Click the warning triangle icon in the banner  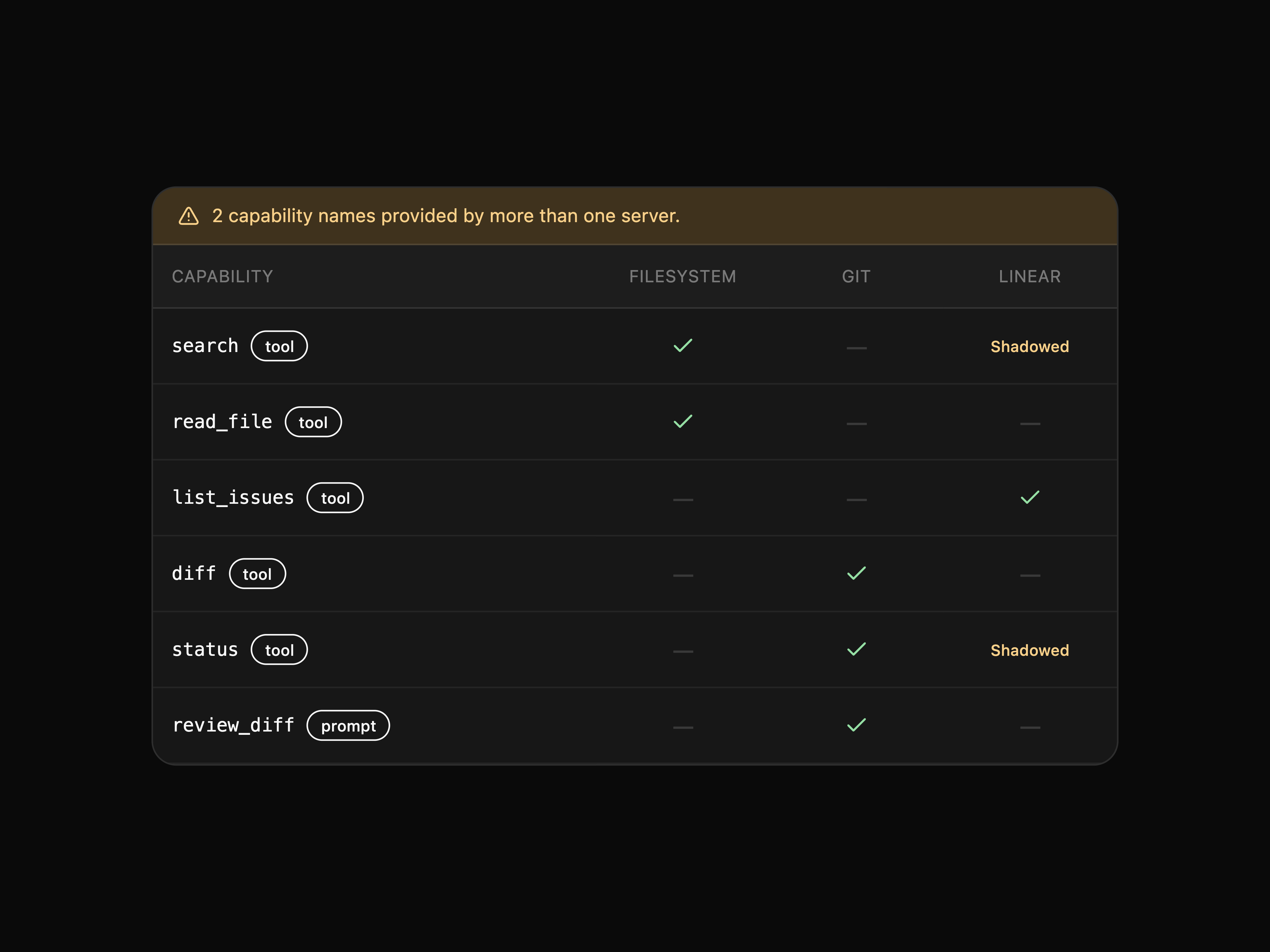(188, 216)
